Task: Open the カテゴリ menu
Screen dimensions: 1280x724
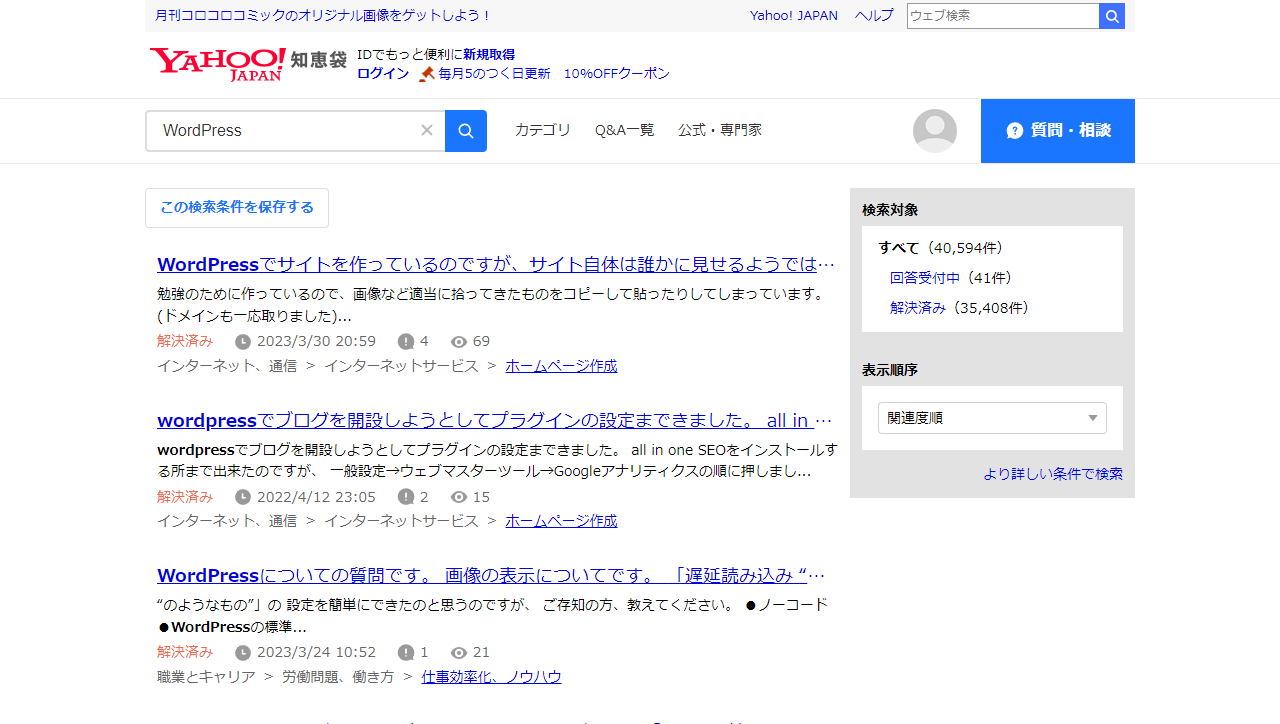Action: point(543,130)
